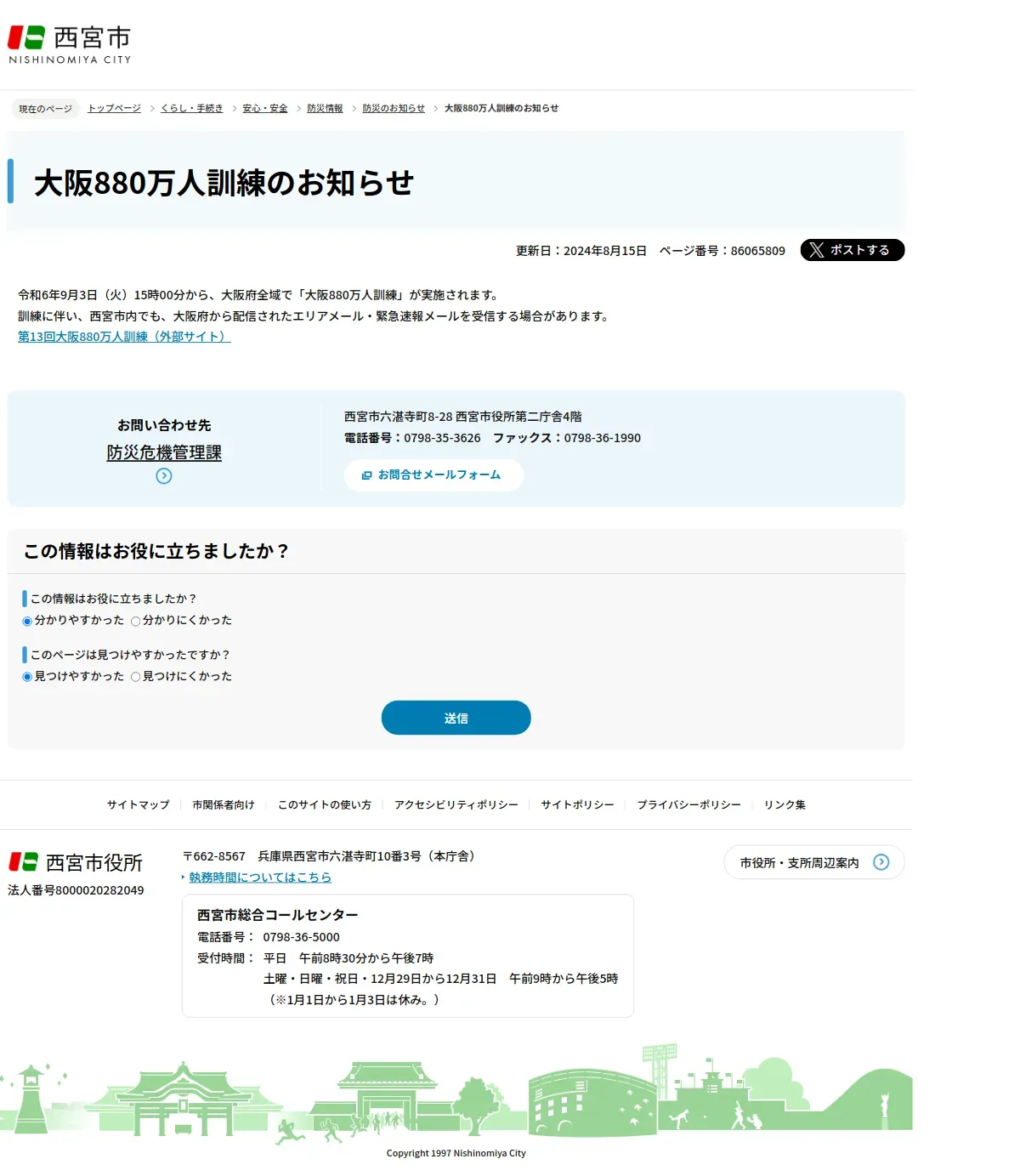Click the お問合せメールフォーム button

[433, 475]
